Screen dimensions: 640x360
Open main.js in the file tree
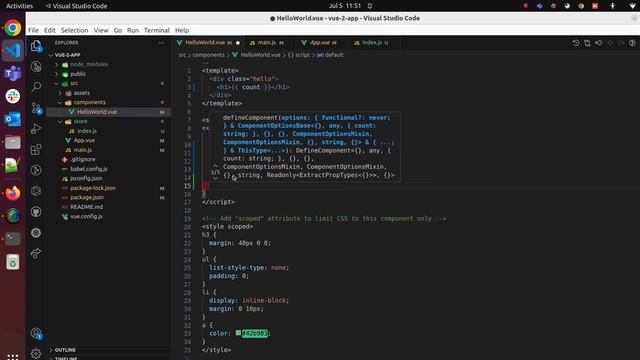pos(108,150)
